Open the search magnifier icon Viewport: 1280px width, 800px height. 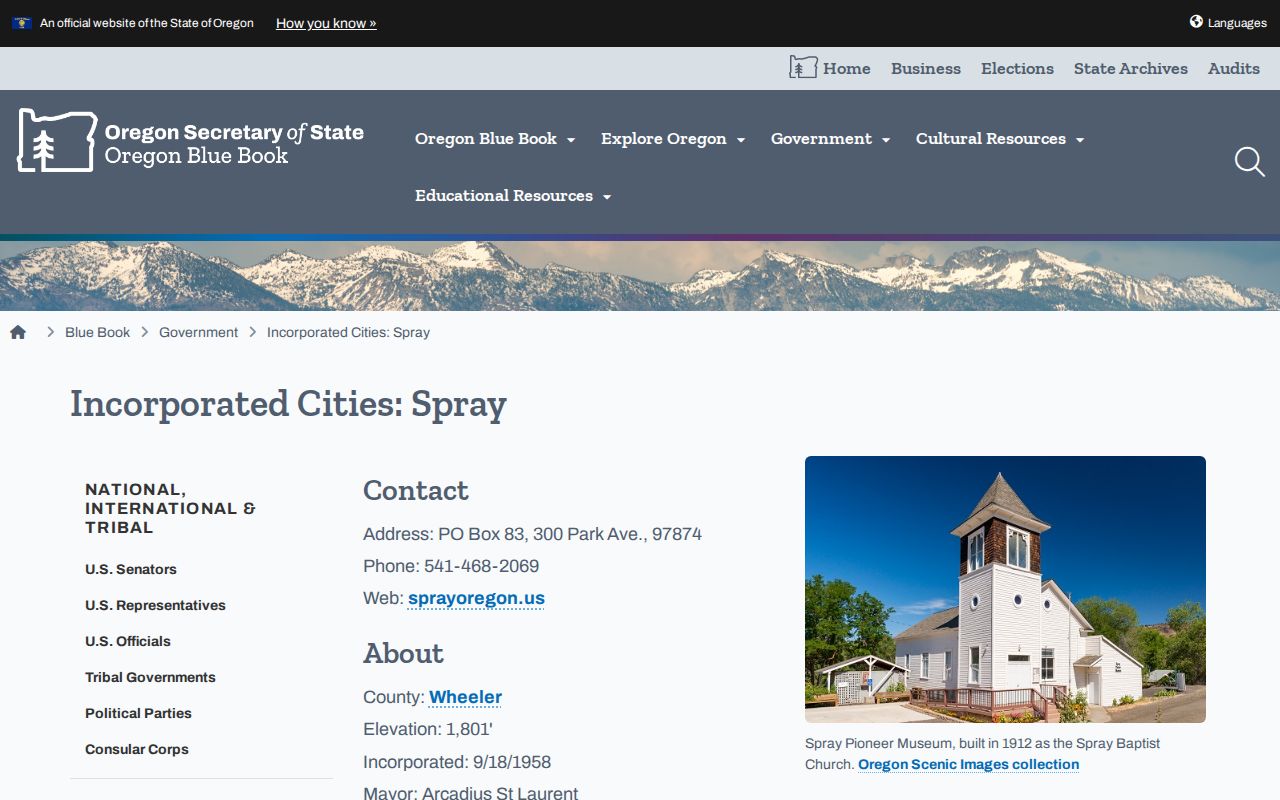coord(1249,161)
